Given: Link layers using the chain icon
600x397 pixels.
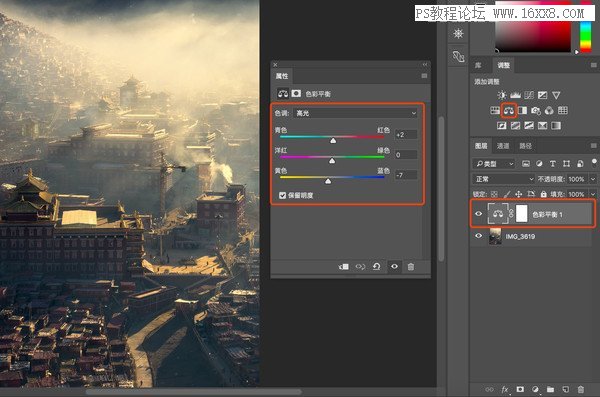Looking at the screenshot, I should pyautogui.click(x=489, y=389).
